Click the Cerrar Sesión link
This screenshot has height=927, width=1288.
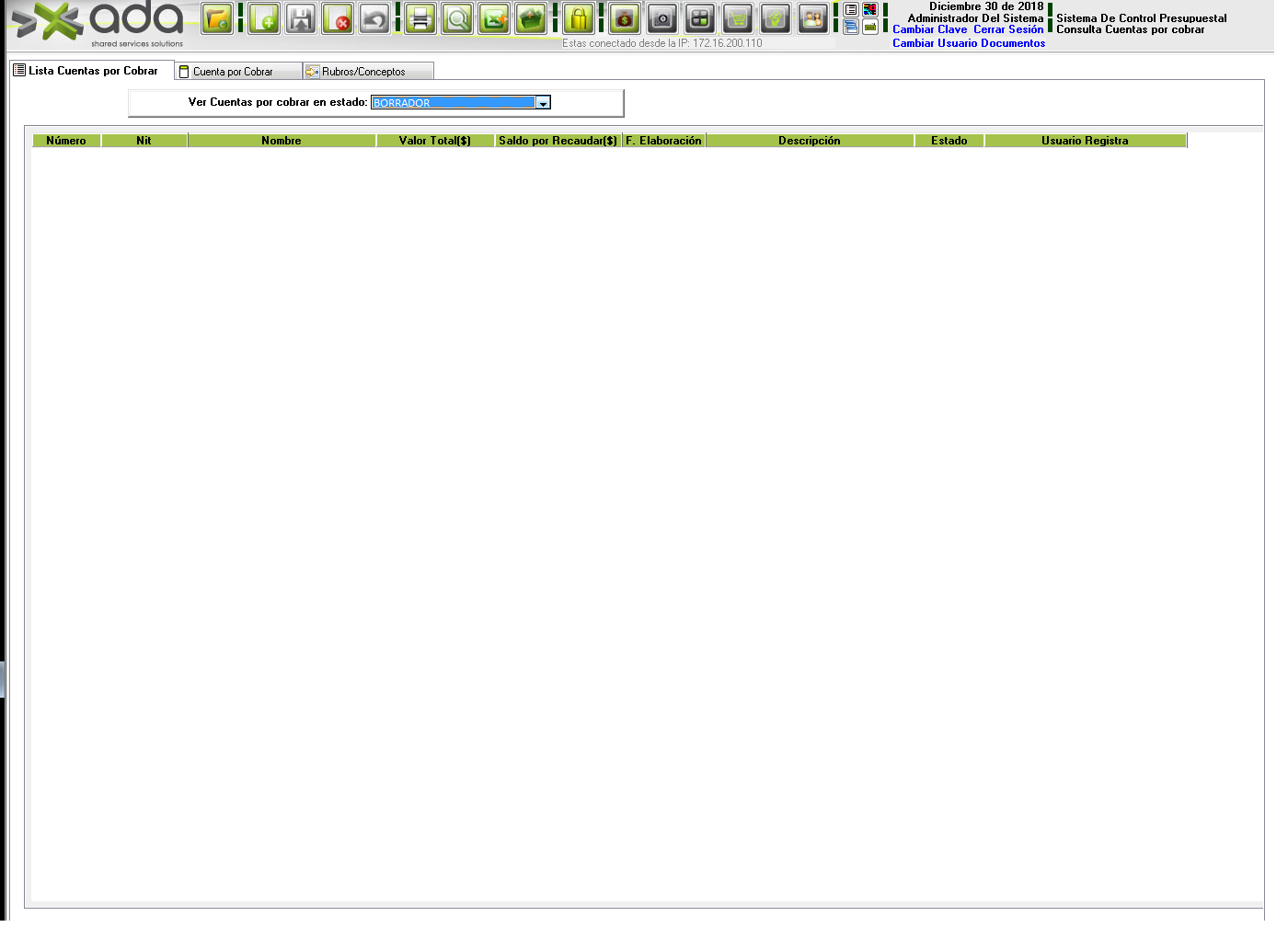1008,29
